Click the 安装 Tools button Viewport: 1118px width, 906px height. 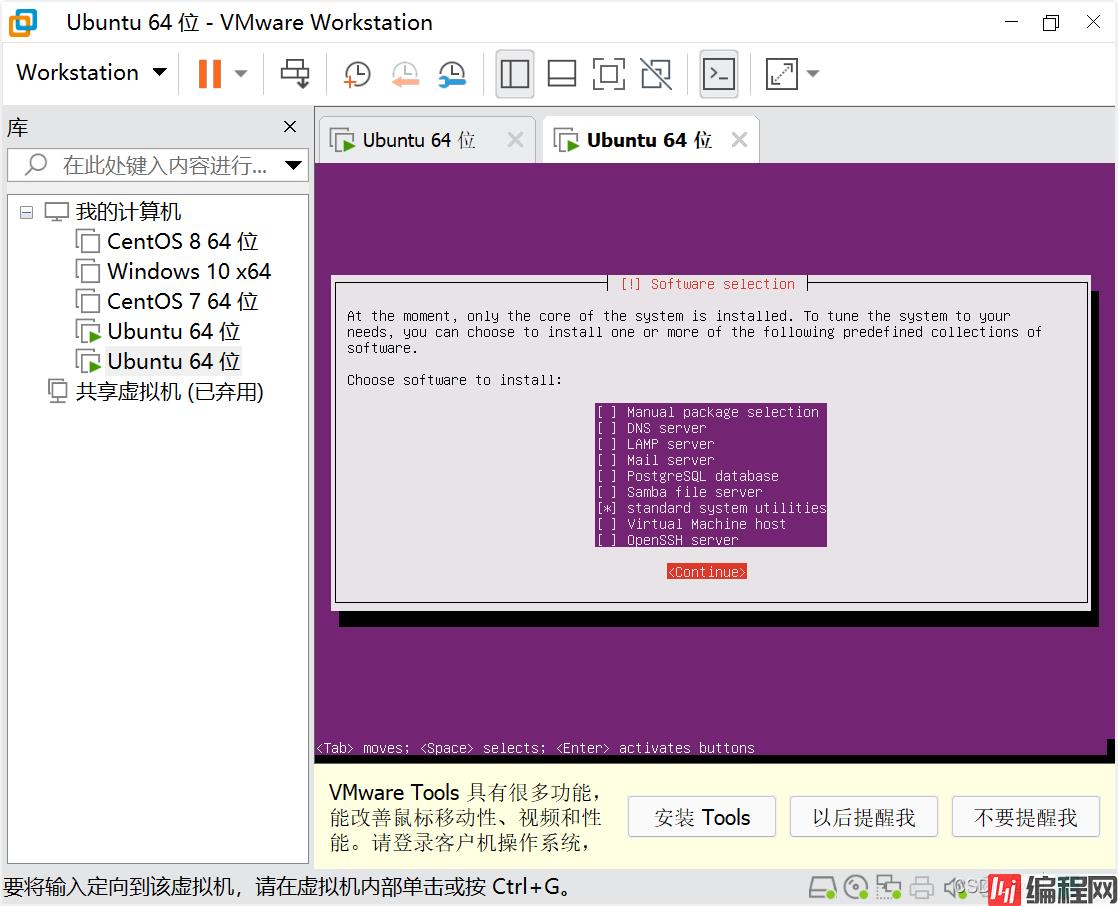coord(702,817)
